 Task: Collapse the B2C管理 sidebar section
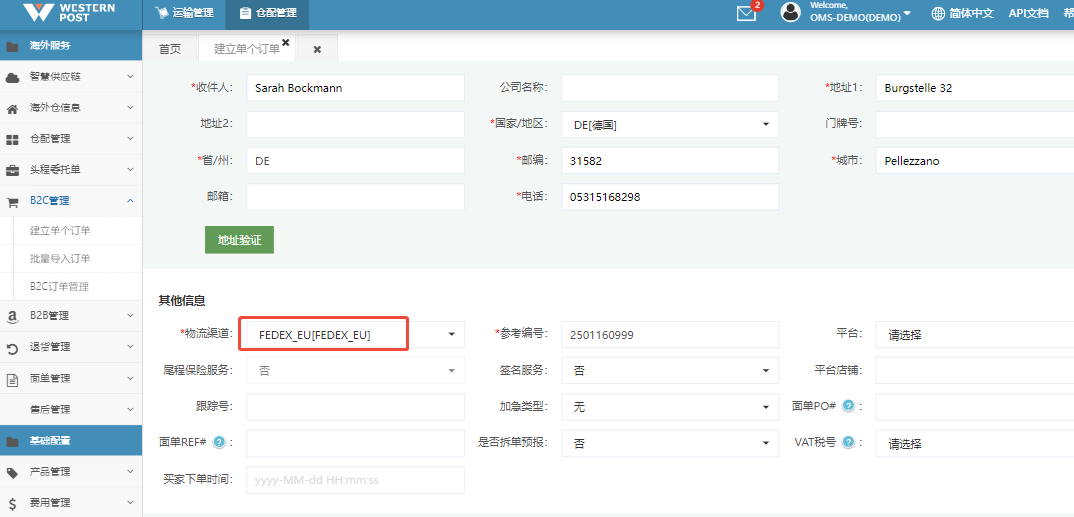(x=71, y=201)
